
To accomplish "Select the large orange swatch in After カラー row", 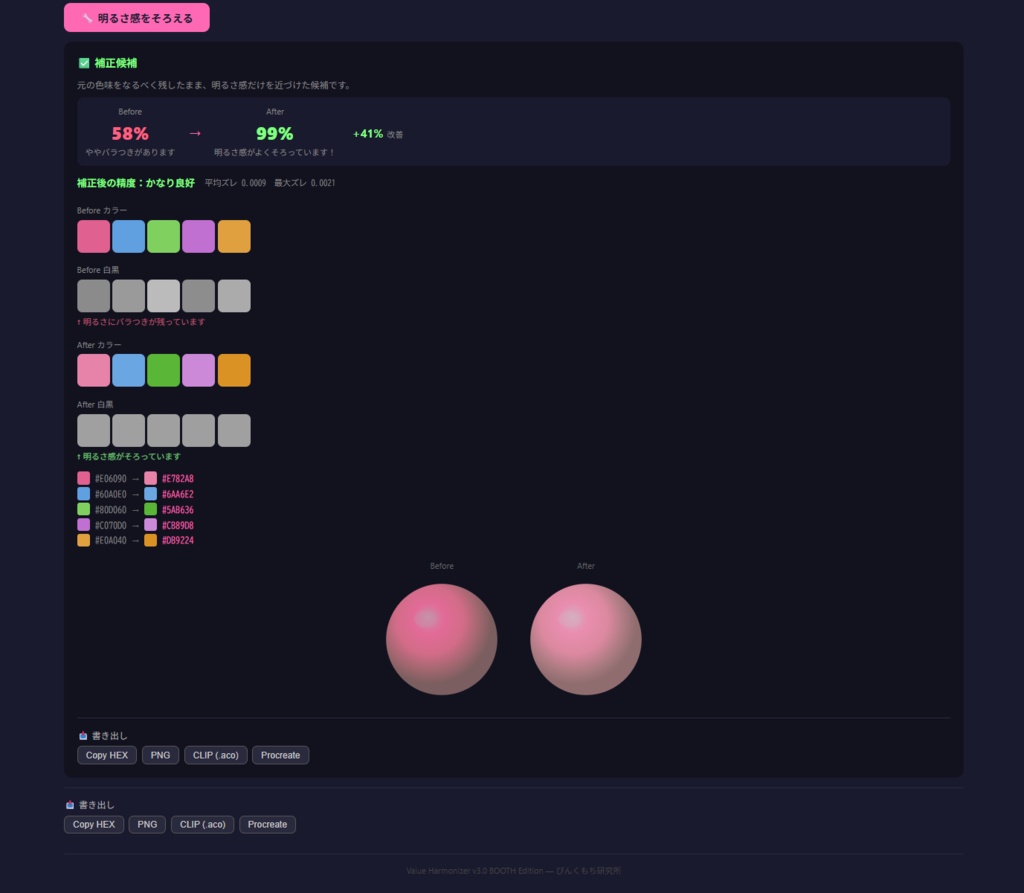I will click(x=234, y=370).
